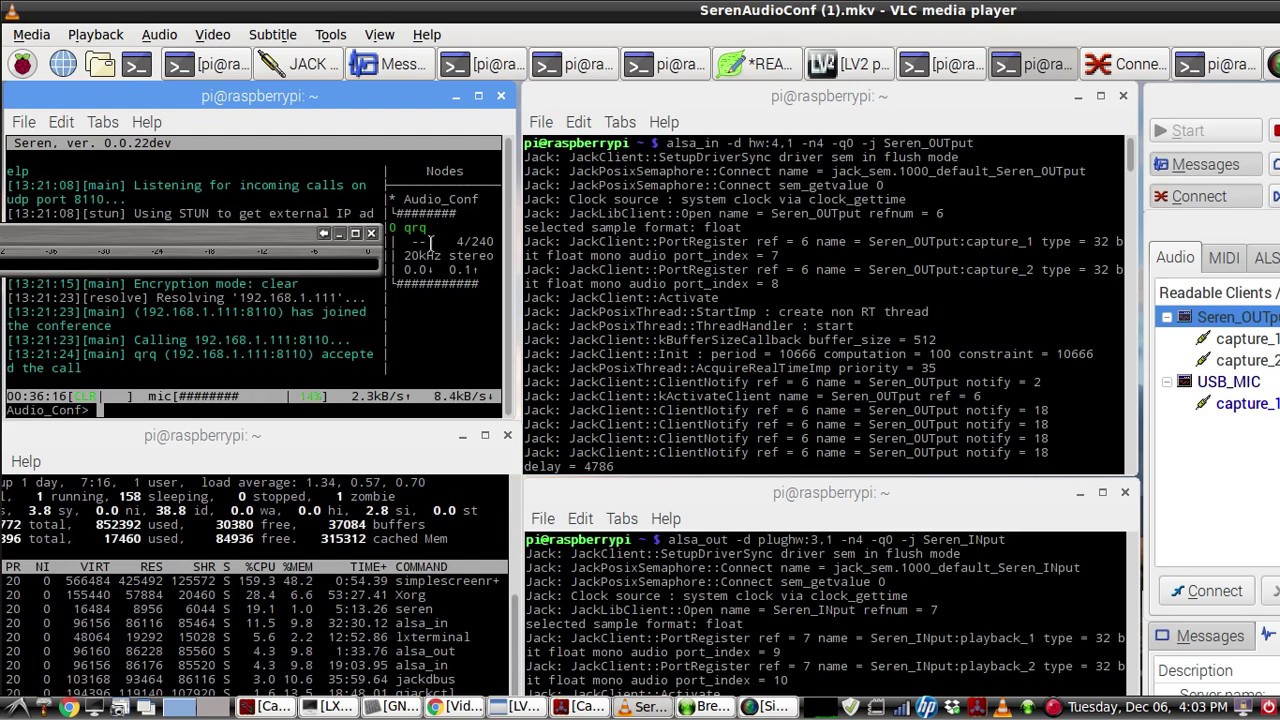The height and width of the screenshot is (720, 1280).
Task: Open the file manager folder icon
Action: (100, 64)
